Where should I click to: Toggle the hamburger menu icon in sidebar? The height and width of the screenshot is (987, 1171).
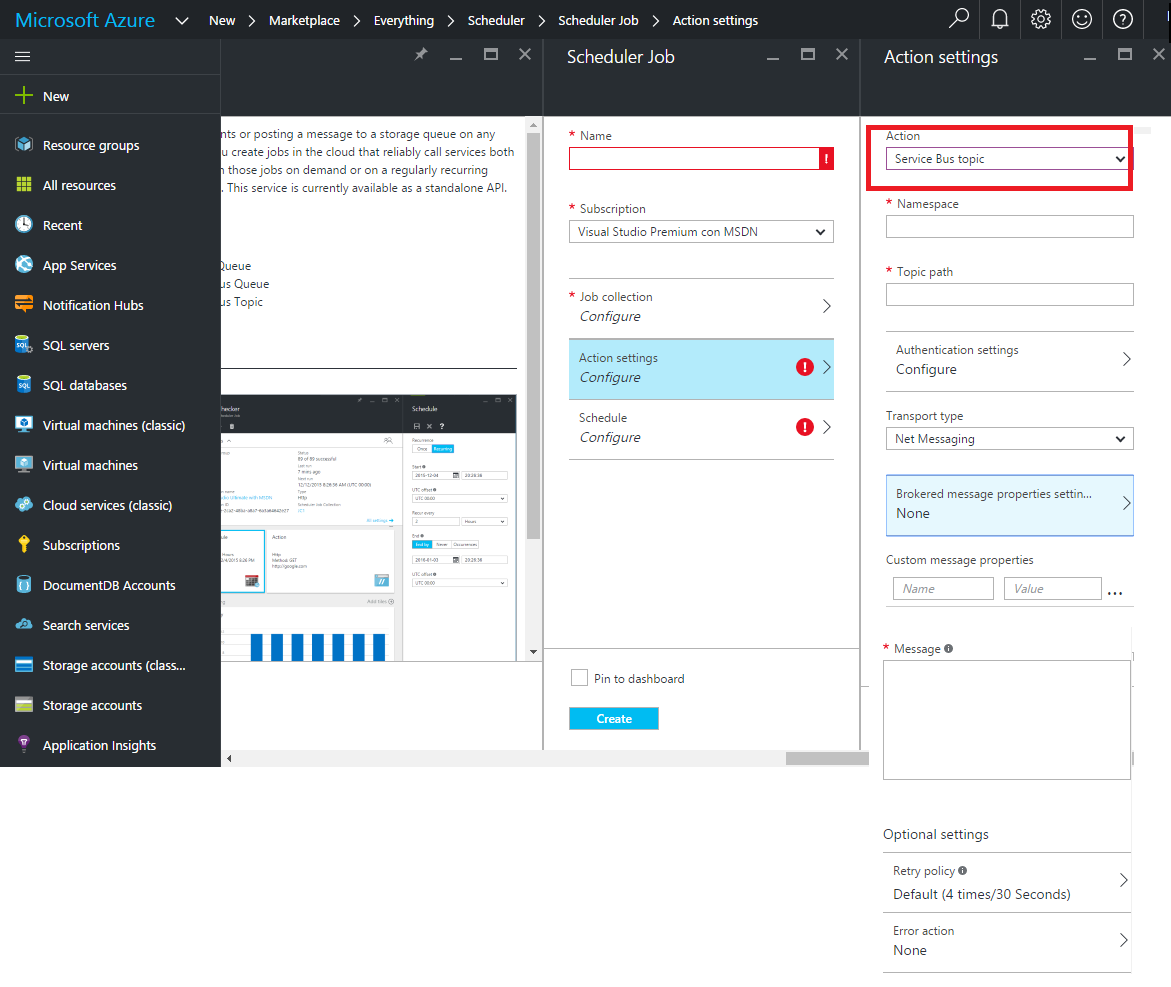[x=22, y=57]
